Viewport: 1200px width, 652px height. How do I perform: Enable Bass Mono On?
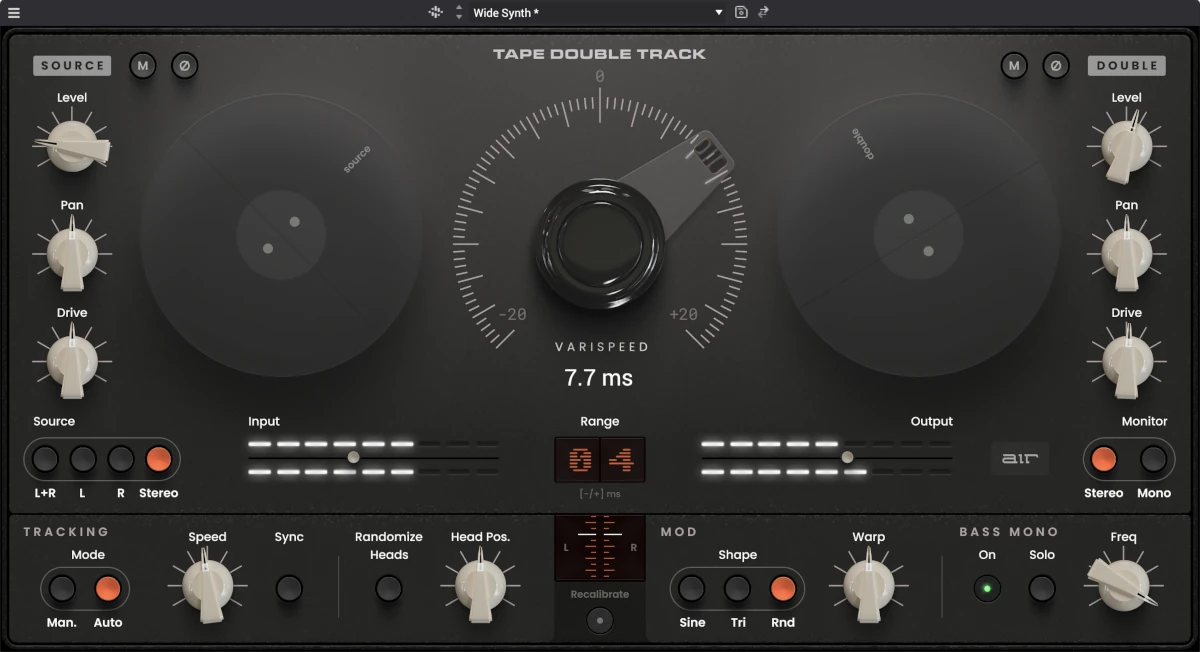click(x=987, y=590)
